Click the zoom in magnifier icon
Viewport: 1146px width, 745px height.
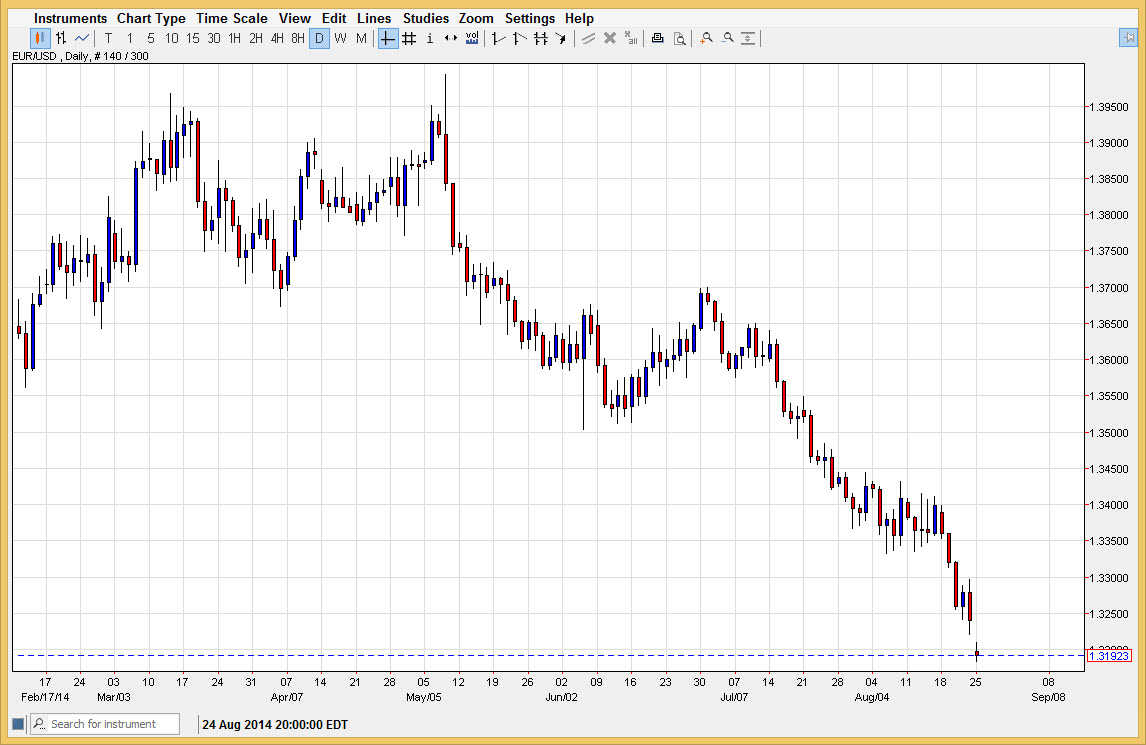[706, 39]
